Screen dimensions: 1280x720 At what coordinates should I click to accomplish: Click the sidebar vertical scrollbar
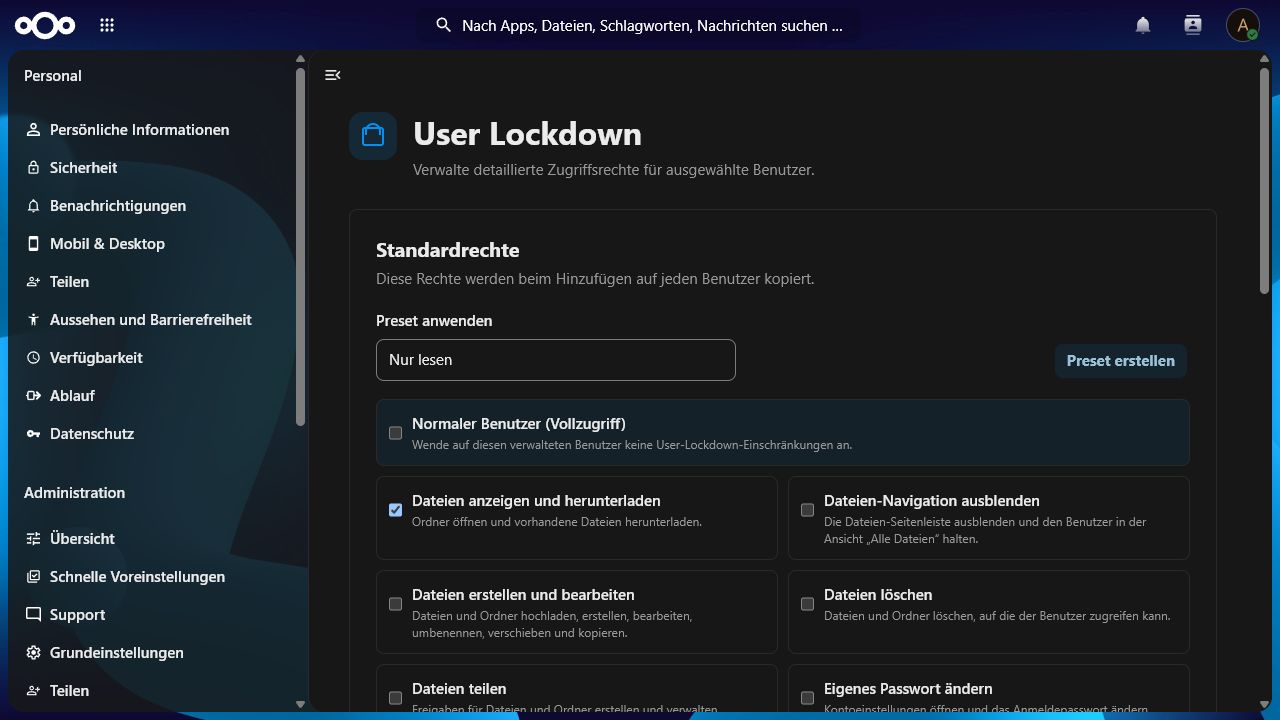pos(300,247)
